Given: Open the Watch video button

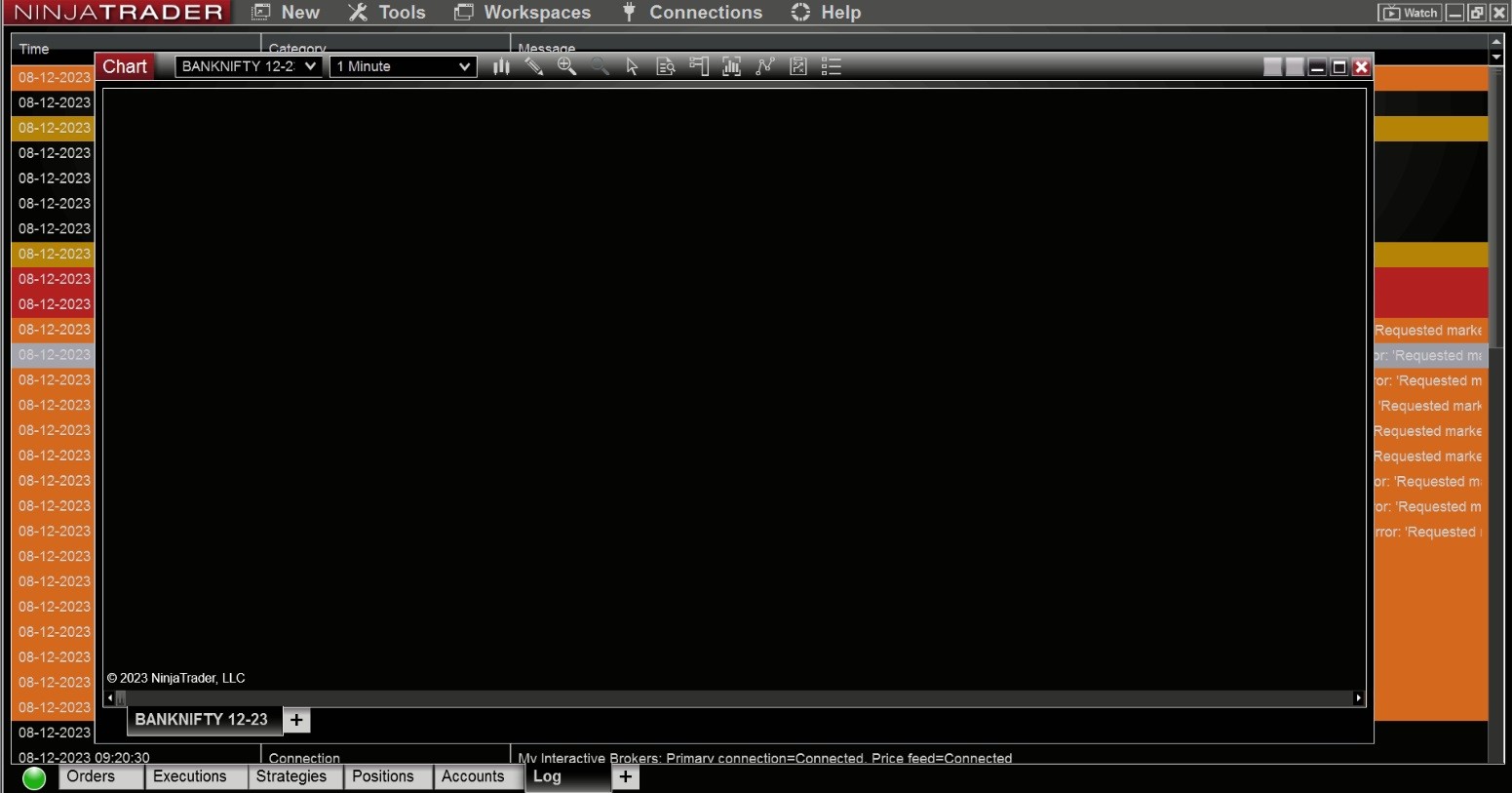Looking at the screenshot, I should tap(1410, 13).
